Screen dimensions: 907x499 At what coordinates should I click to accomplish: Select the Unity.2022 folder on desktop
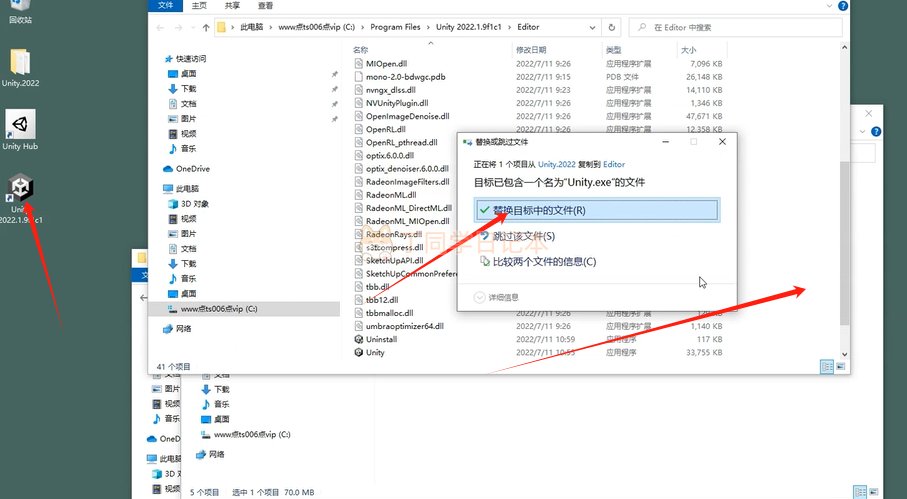[x=20, y=67]
